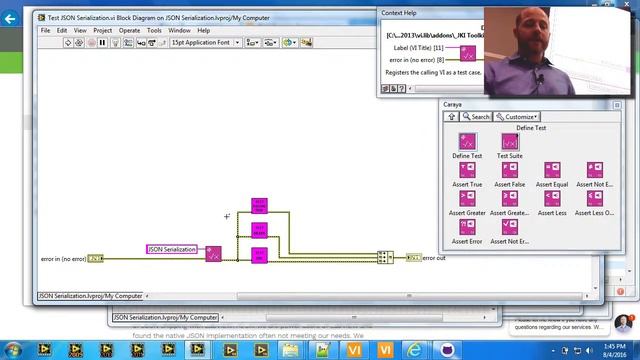The height and width of the screenshot is (360, 640).
Task: Click the Windows Start button
Action: click(x=13, y=350)
